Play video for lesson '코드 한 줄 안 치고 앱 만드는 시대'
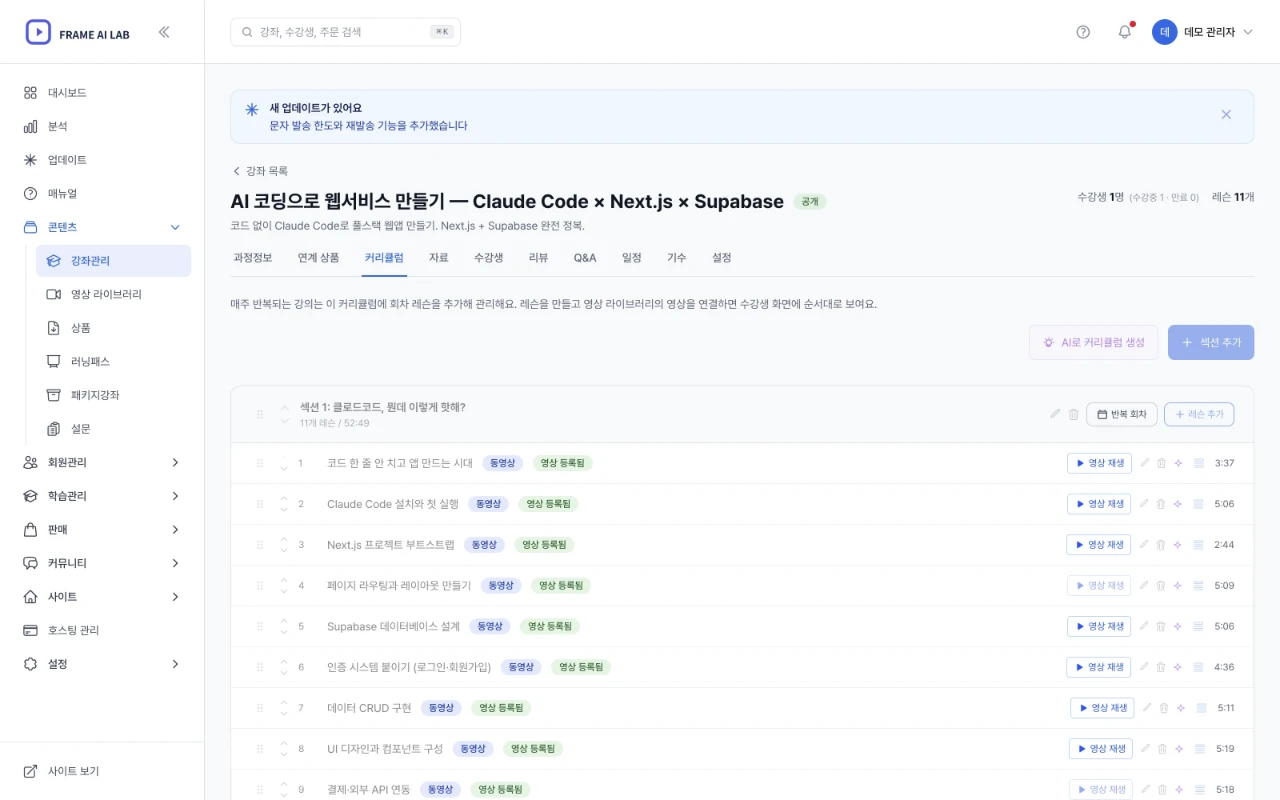 point(1099,463)
